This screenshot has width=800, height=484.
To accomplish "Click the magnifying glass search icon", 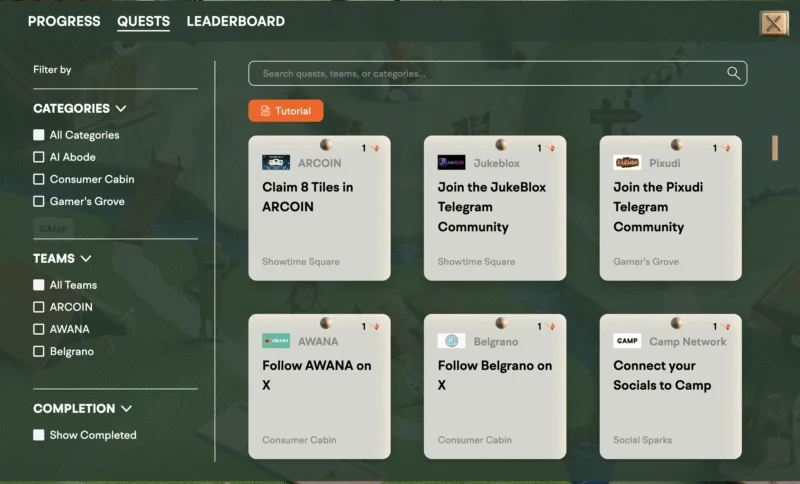I will (x=734, y=73).
